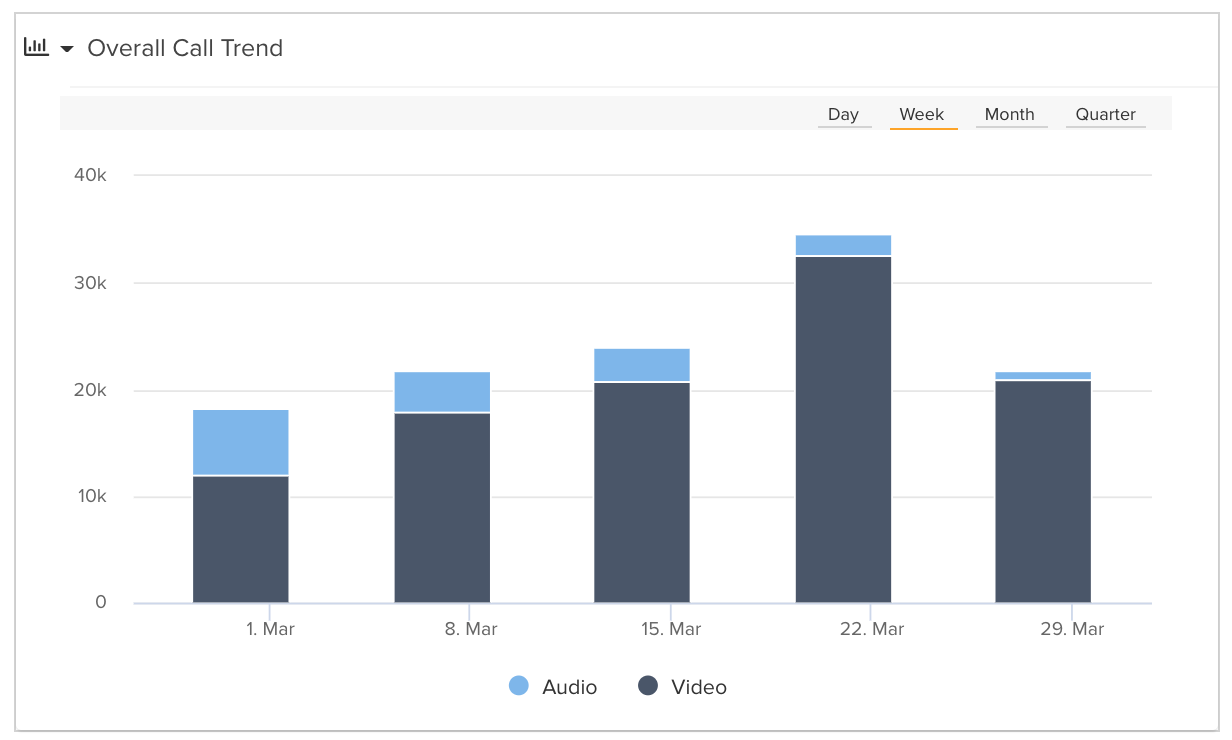1232x740 pixels.
Task: Click the 29. Mar axis label
Action: [x=1072, y=629]
